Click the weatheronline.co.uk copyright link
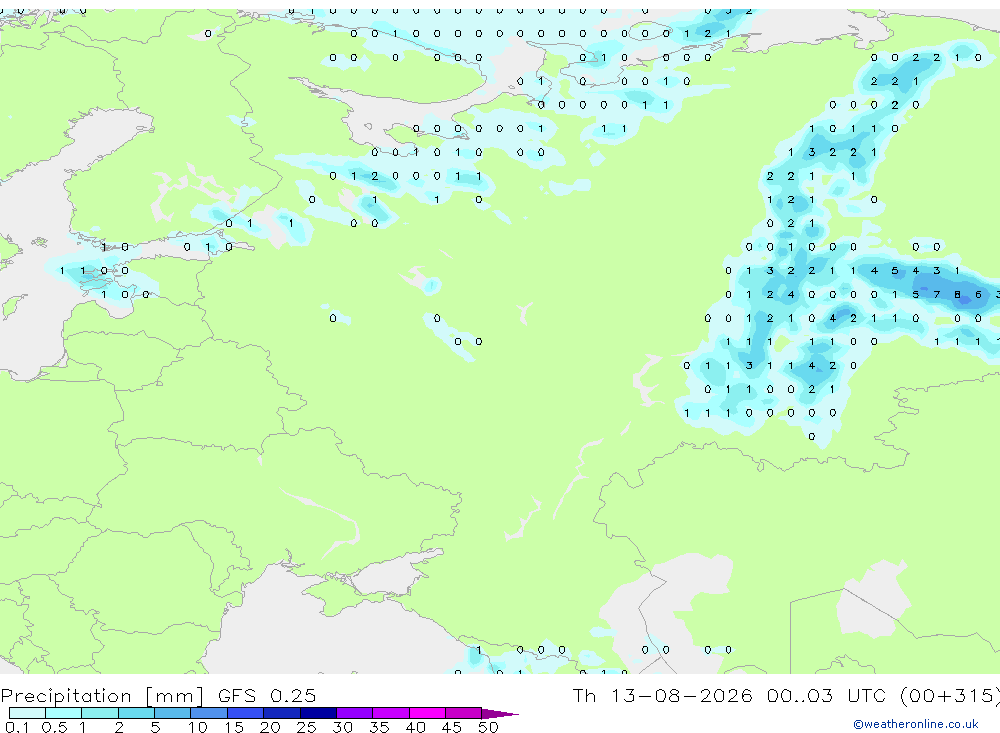The width and height of the screenshot is (1000, 733). click(915, 724)
